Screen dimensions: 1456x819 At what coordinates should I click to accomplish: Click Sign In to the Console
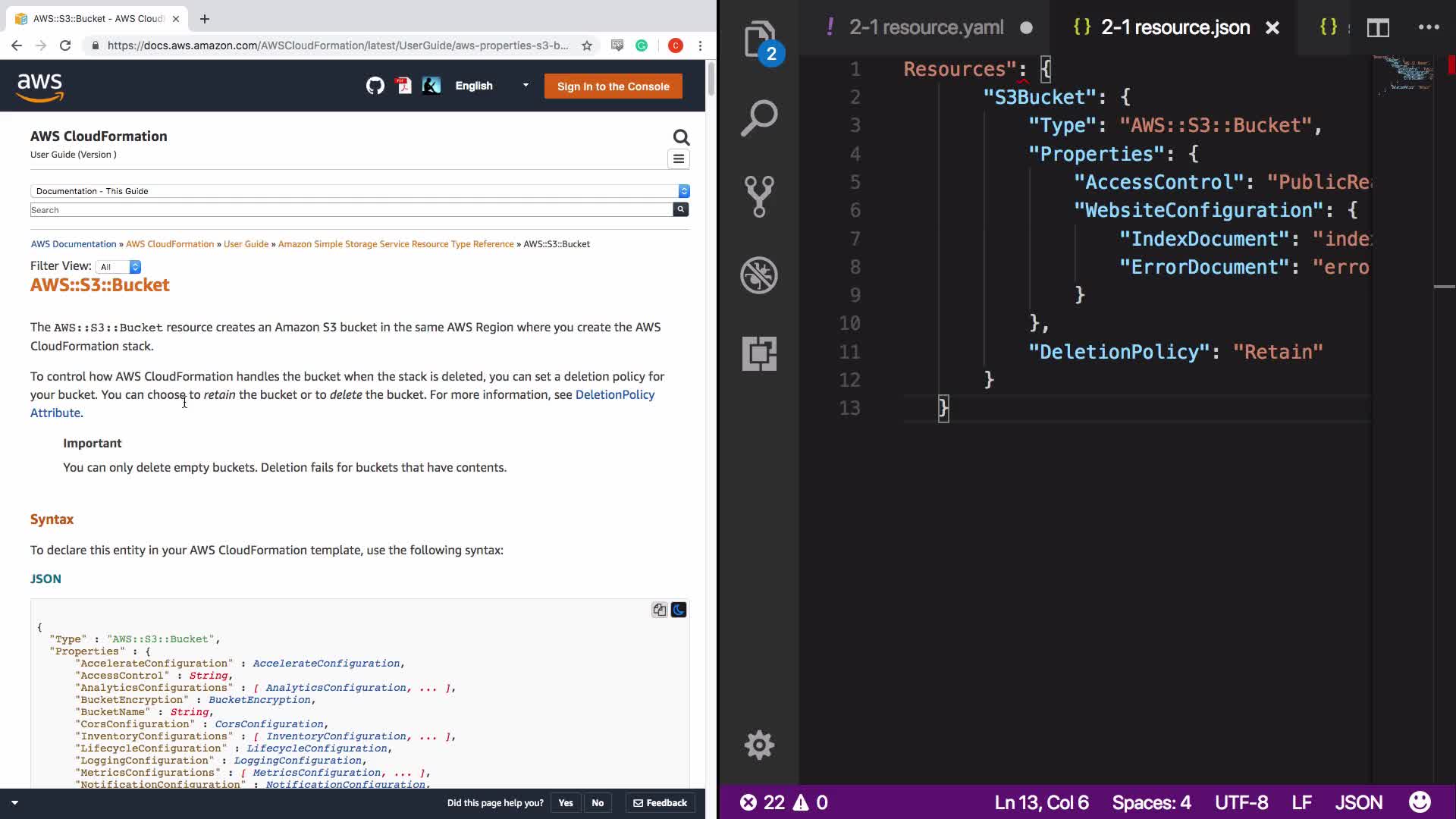(x=613, y=86)
